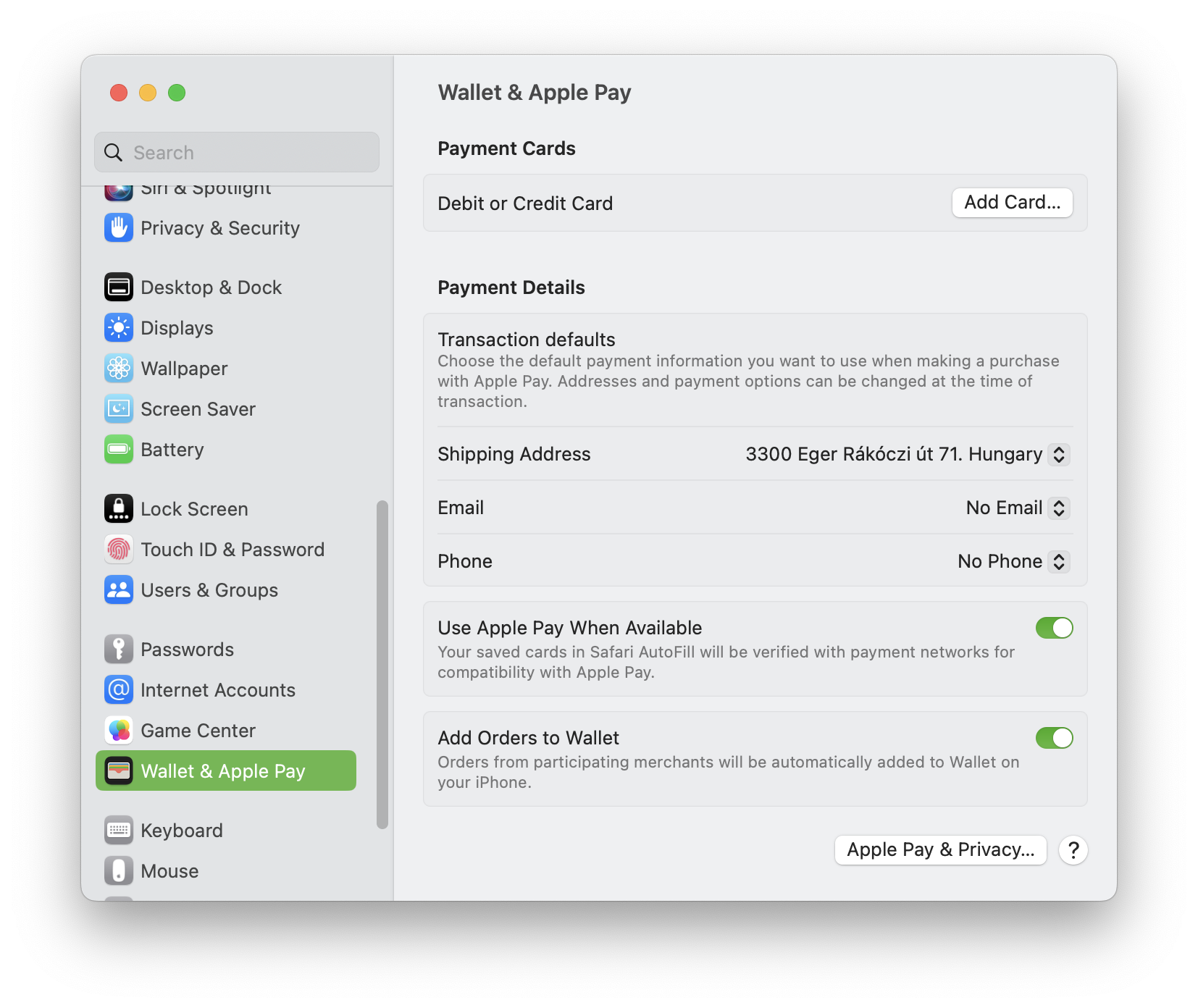Click the Desktop & Dock icon
This screenshot has height=1008, width=1198.
coord(119,287)
